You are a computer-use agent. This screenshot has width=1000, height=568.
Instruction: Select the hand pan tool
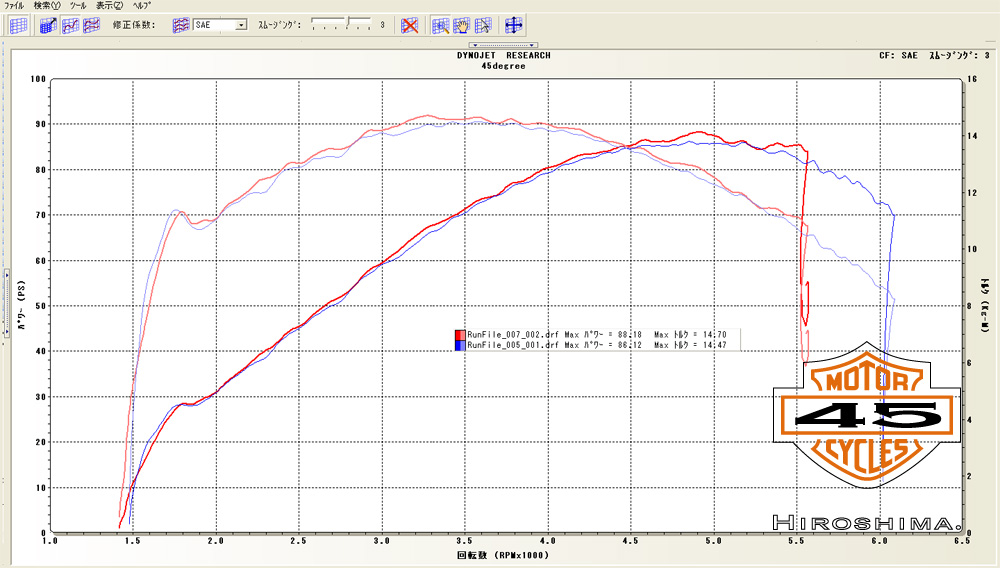462,25
